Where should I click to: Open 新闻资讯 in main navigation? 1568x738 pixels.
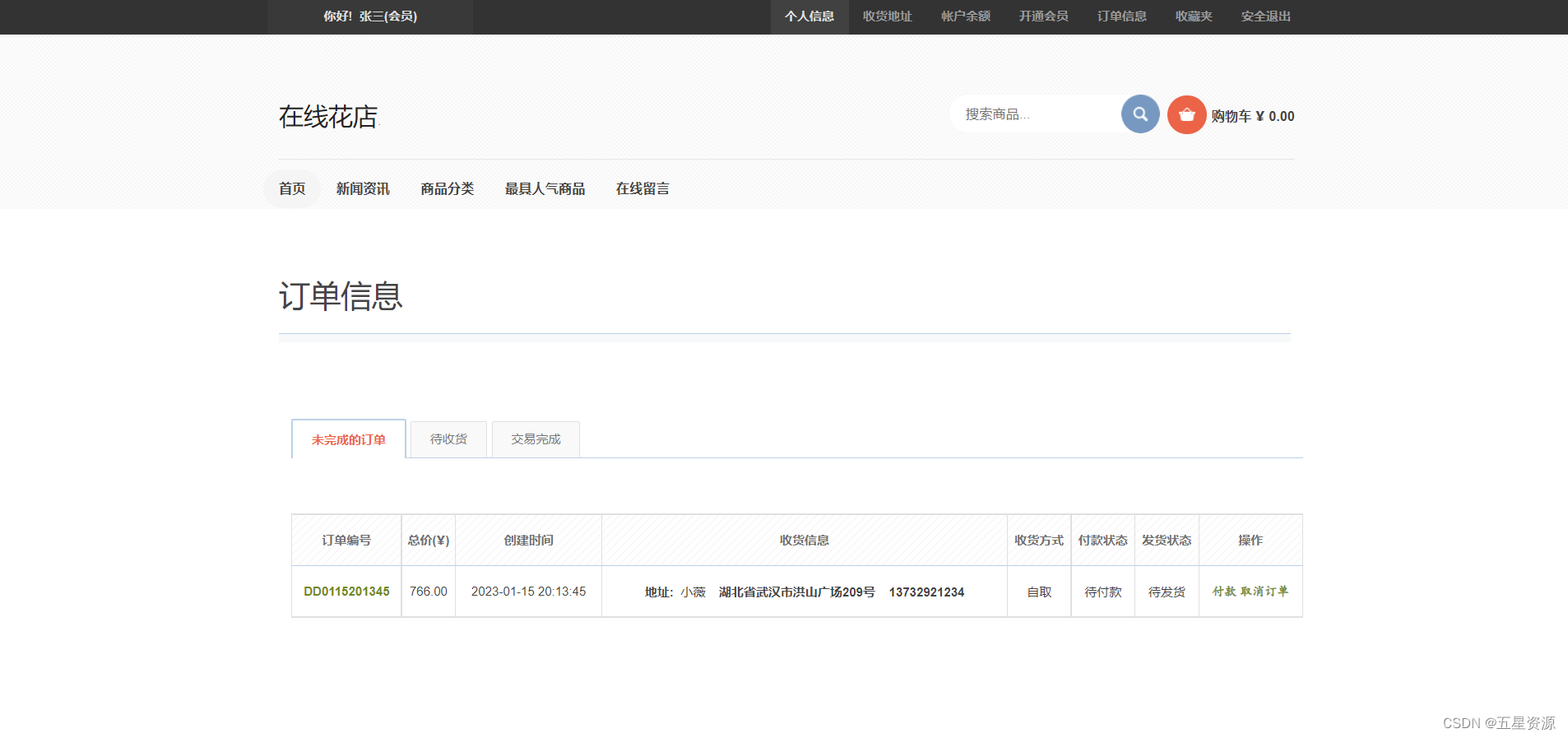point(363,188)
